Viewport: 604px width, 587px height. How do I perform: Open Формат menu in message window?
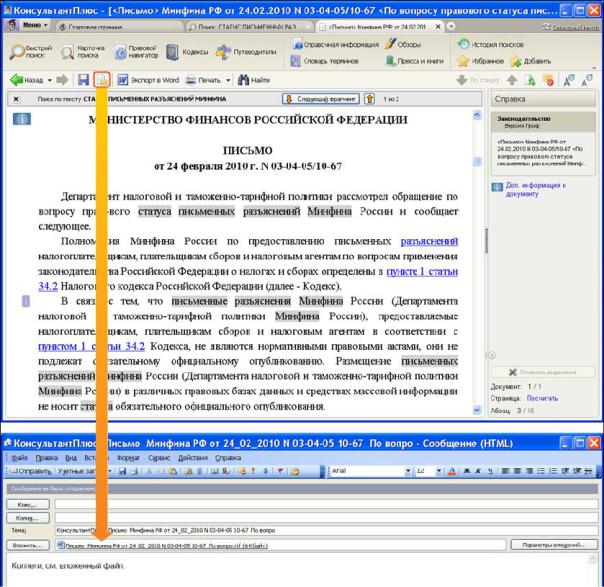click(x=128, y=458)
